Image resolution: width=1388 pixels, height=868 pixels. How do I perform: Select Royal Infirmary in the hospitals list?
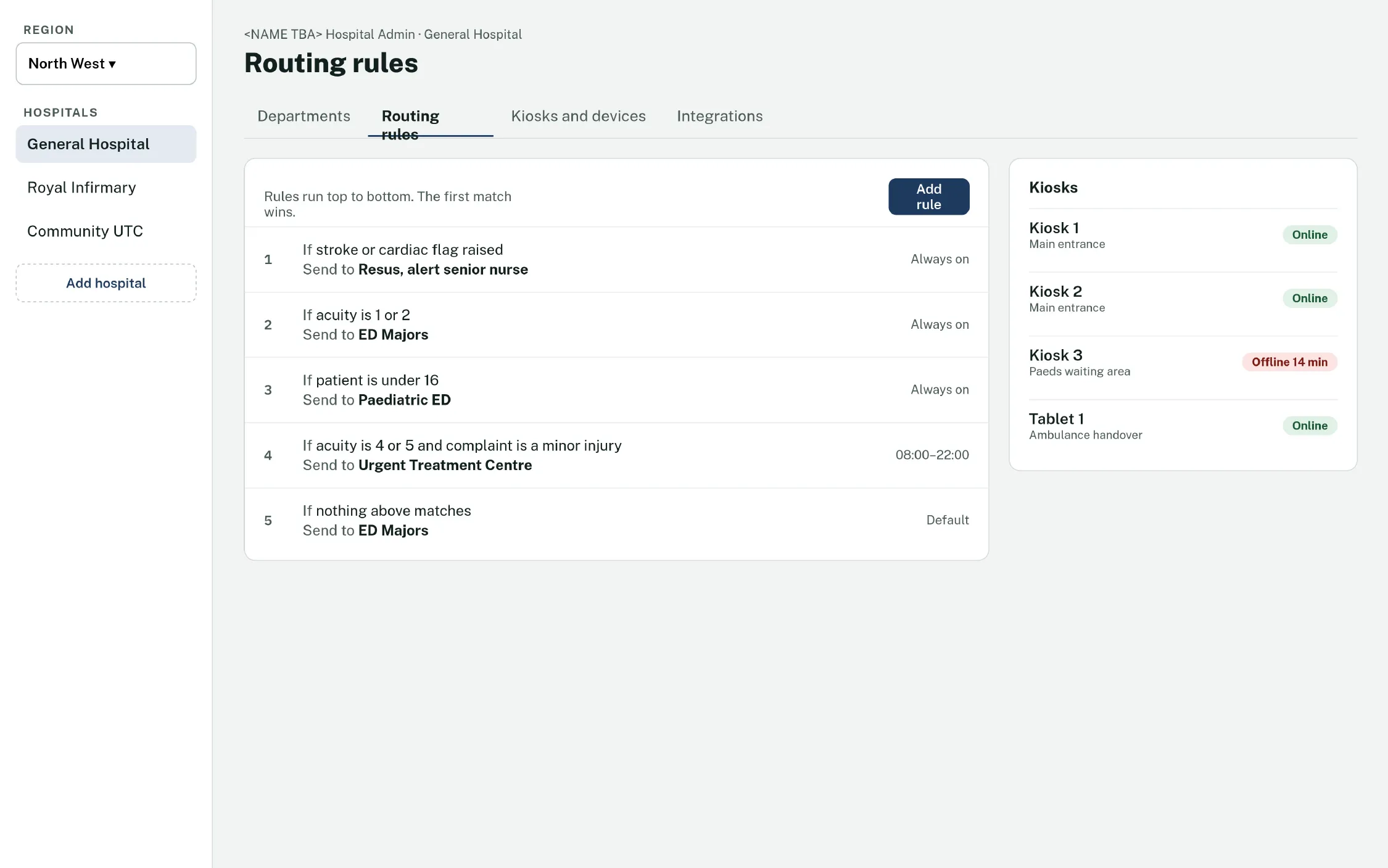[106, 188]
